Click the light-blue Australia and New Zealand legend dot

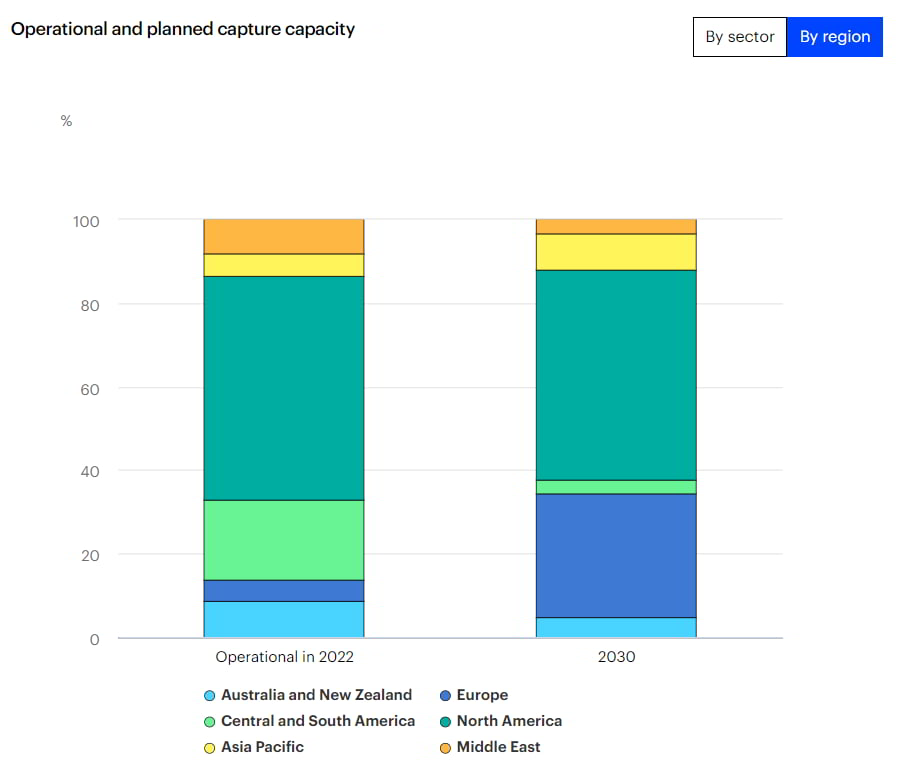(x=209, y=696)
